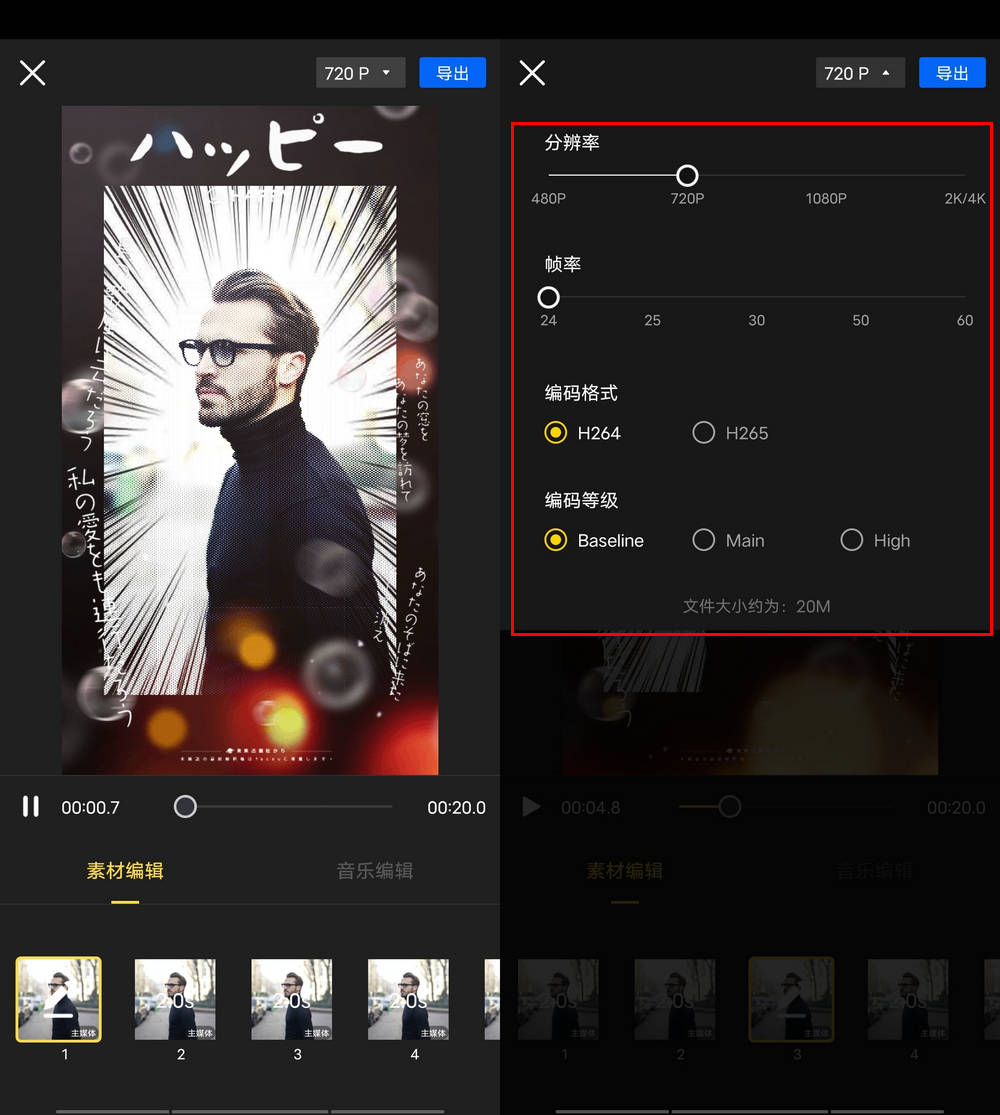1000x1115 pixels.
Task: Click the left blue 导出 export button
Action: (452, 73)
